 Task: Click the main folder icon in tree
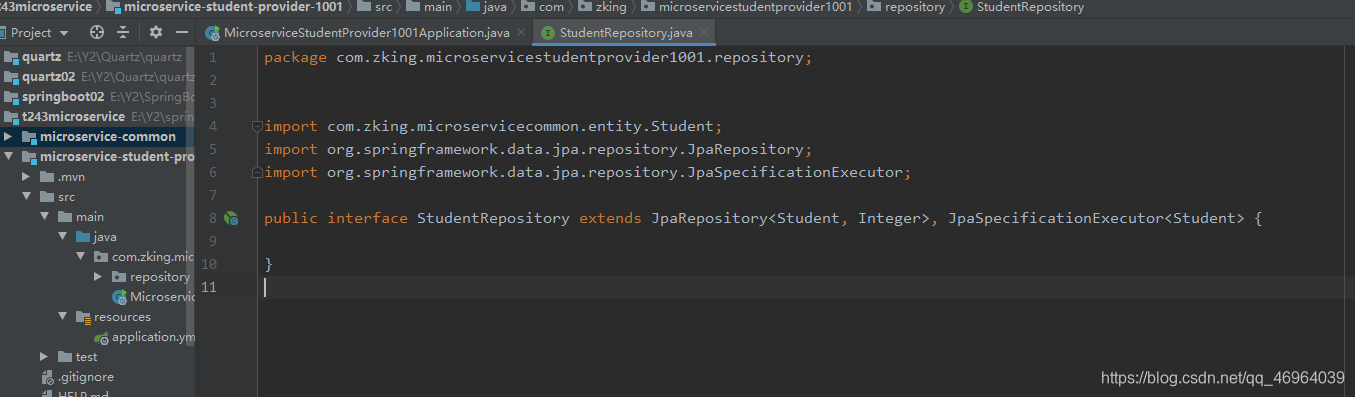pos(65,217)
